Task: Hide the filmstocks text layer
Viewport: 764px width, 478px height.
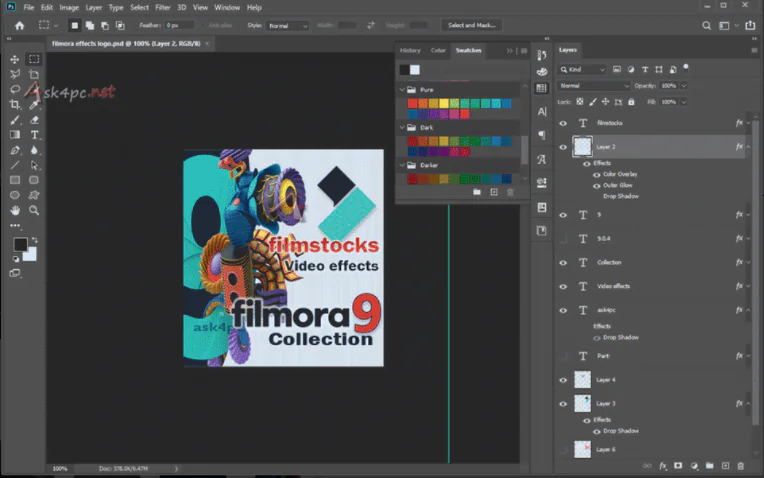Action: pyautogui.click(x=563, y=123)
